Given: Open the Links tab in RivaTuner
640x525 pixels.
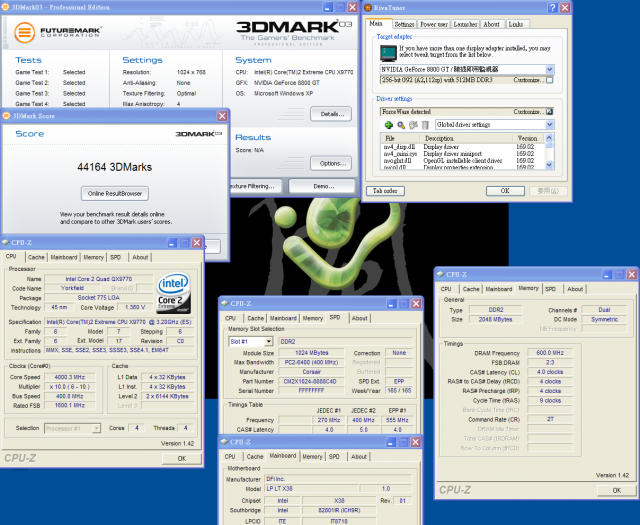Looking at the screenshot, I should [x=516, y=24].
